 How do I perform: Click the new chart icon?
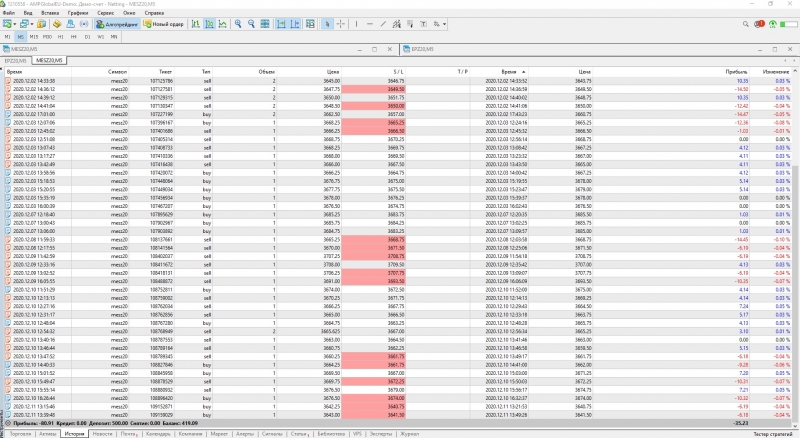point(7,24)
